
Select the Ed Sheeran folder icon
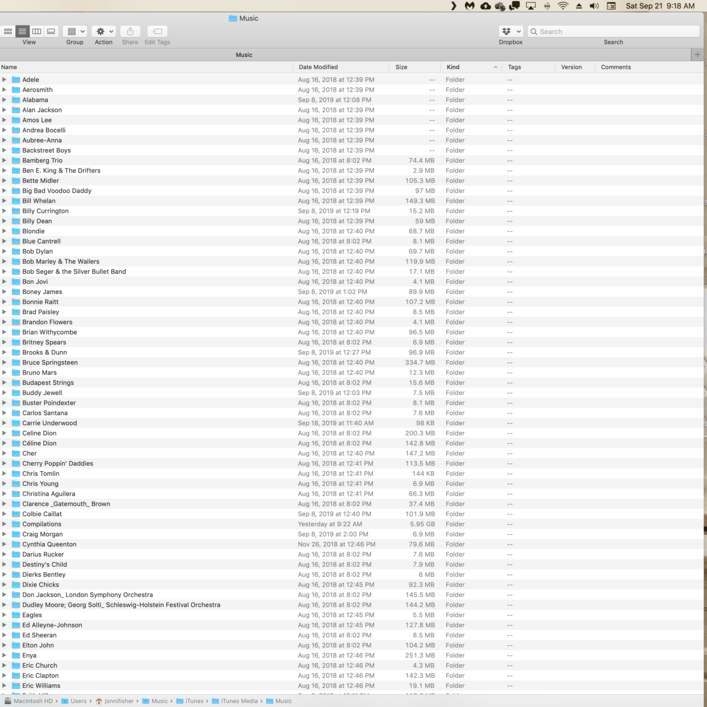pyautogui.click(x=16, y=635)
